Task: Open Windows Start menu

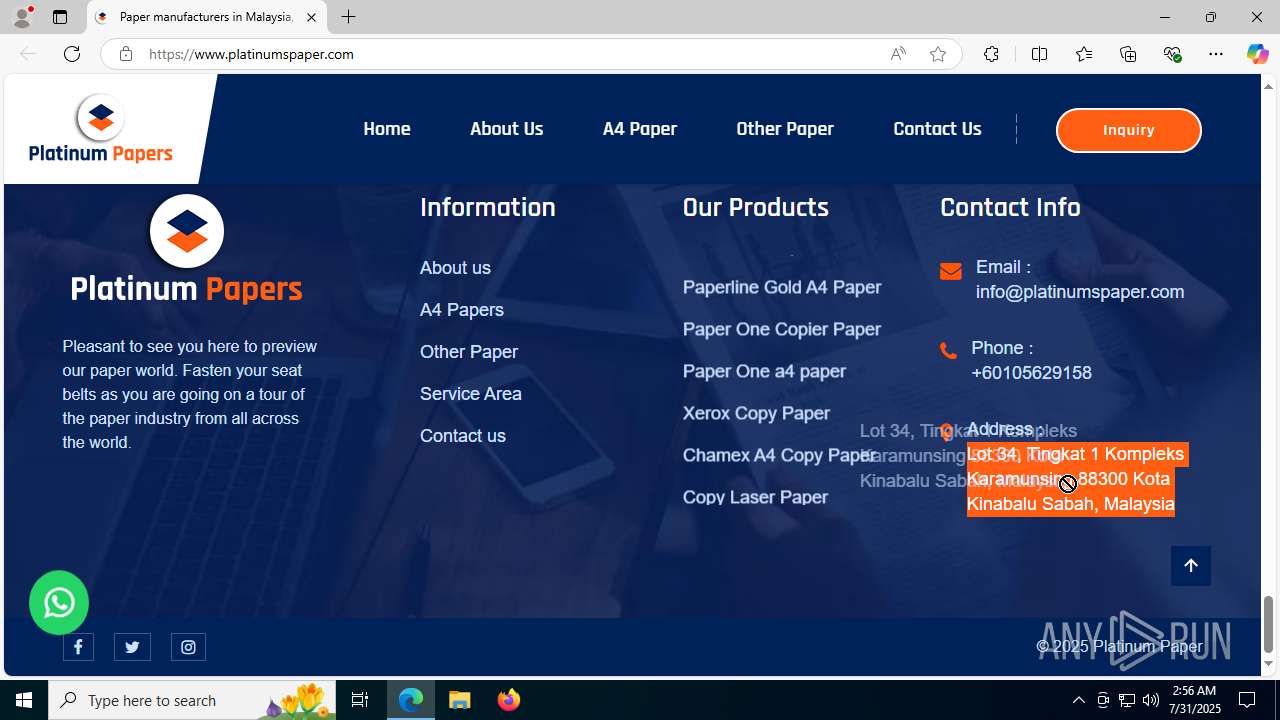Action: coord(24,700)
